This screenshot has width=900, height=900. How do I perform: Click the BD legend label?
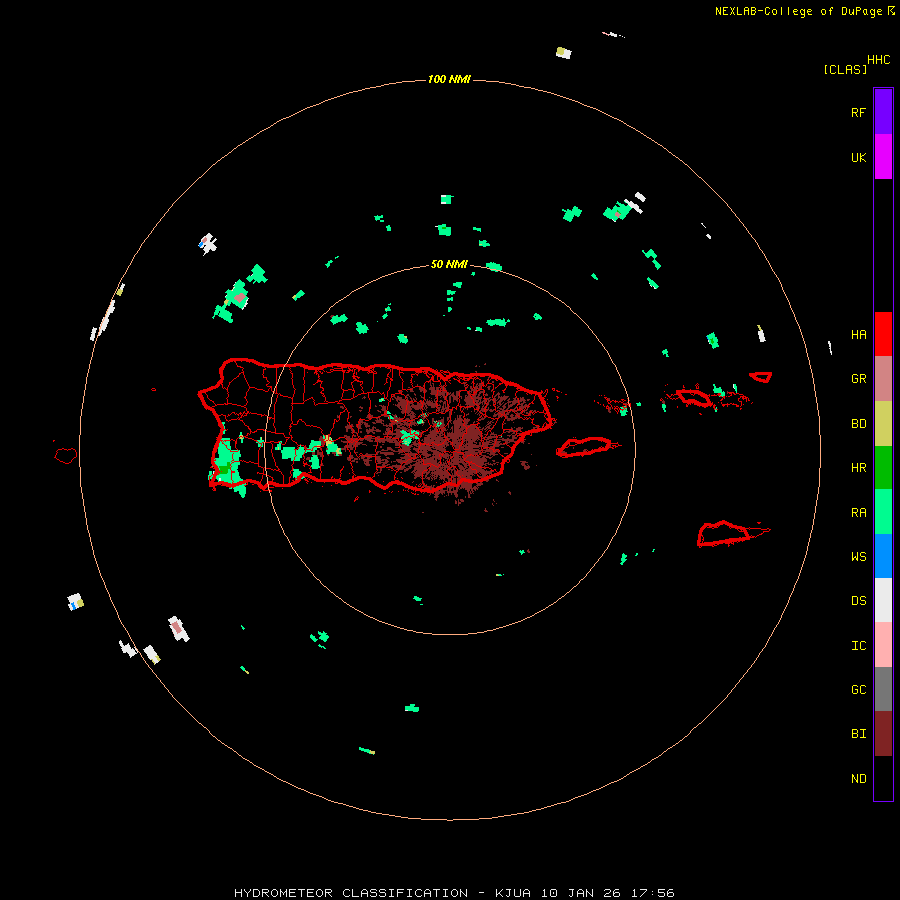pyautogui.click(x=858, y=424)
